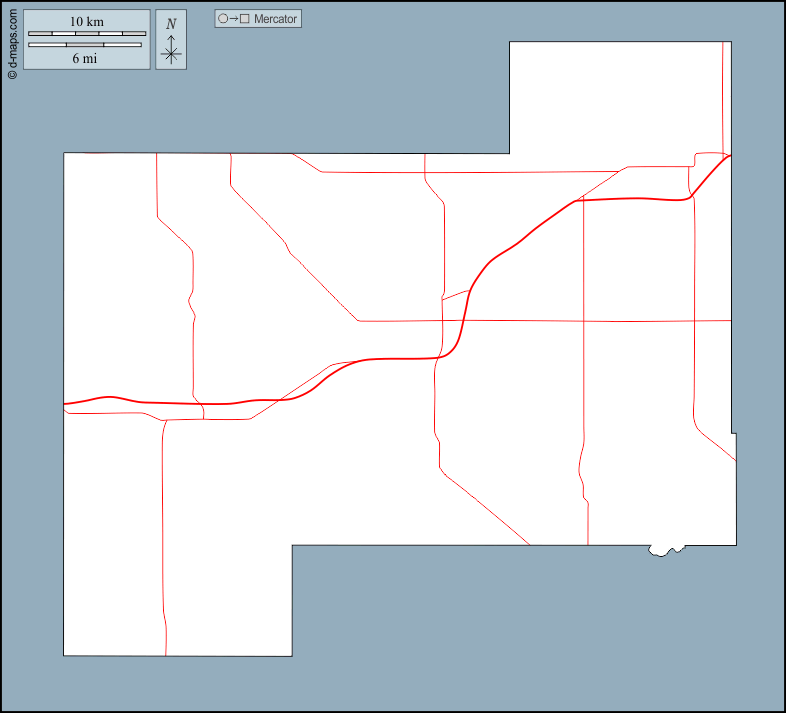Image resolution: width=786 pixels, height=713 pixels.
Task: Open the d-maps.com copyright link
Action: click(12, 40)
